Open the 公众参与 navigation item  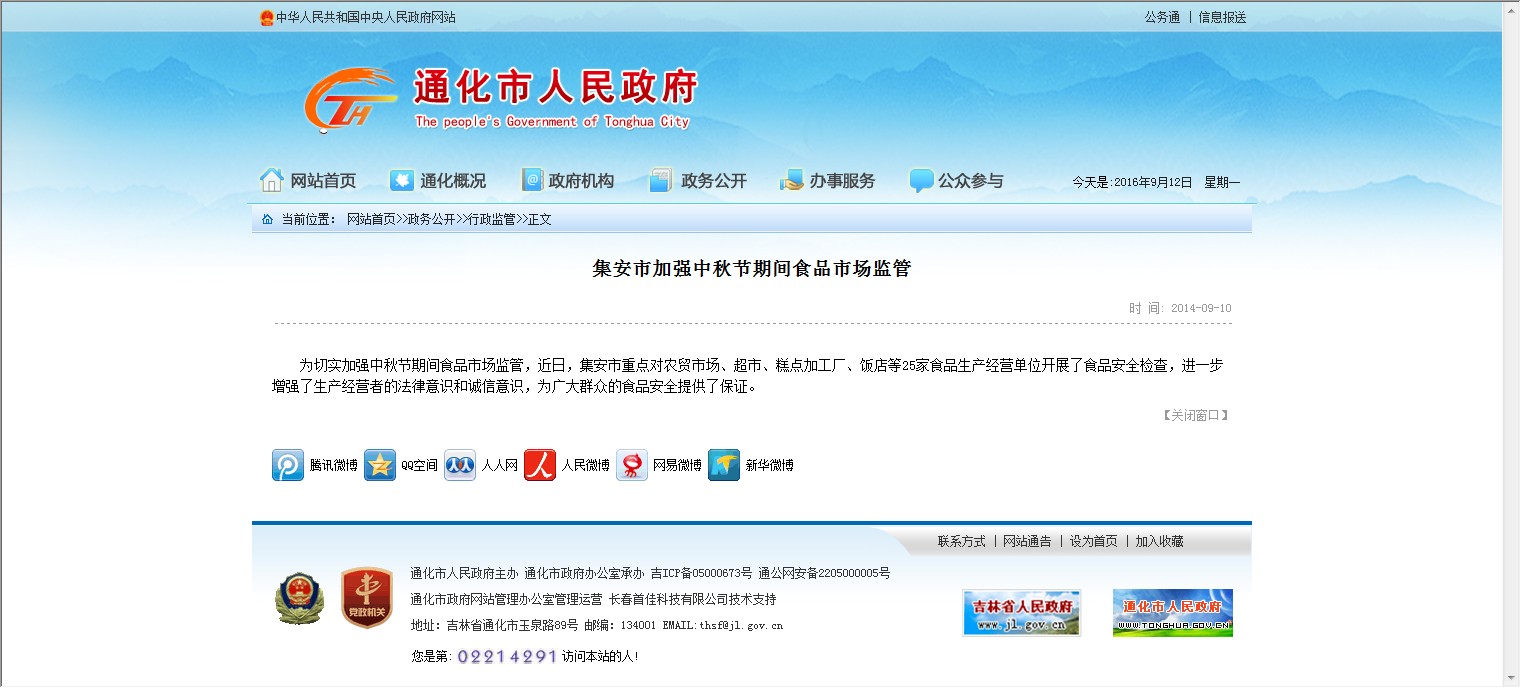(x=957, y=181)
